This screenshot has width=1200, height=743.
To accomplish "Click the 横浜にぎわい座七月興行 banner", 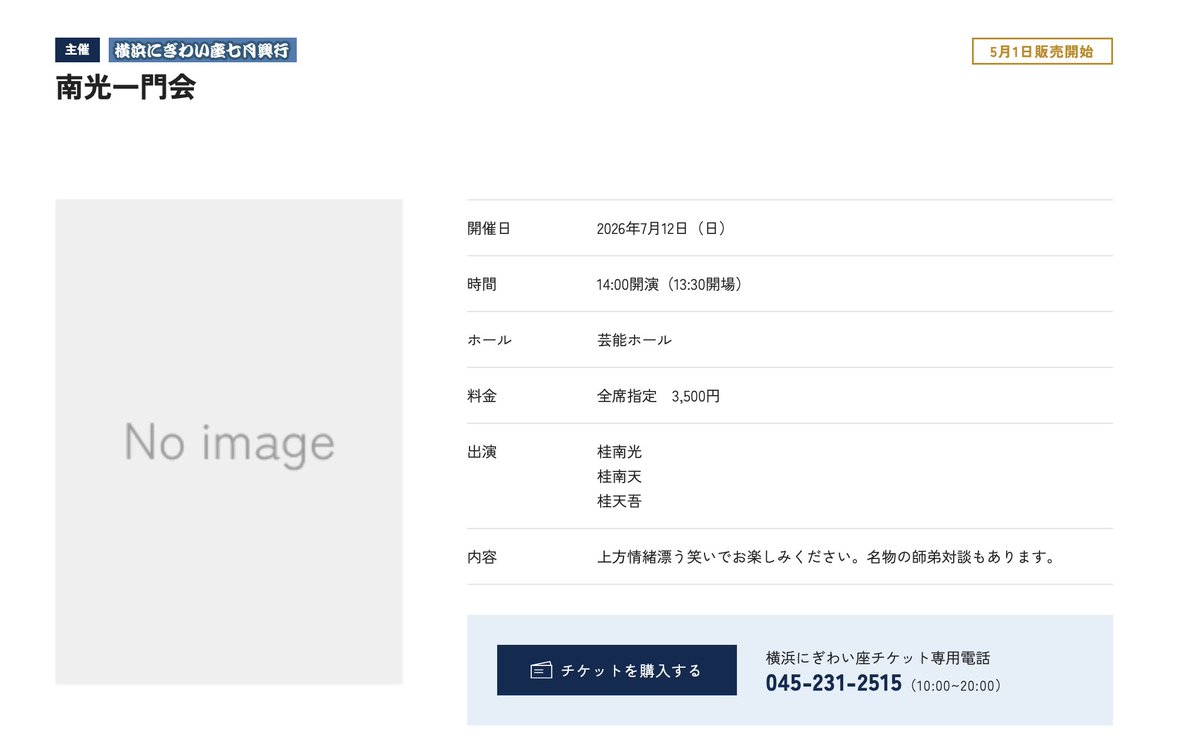I will 203,50.
